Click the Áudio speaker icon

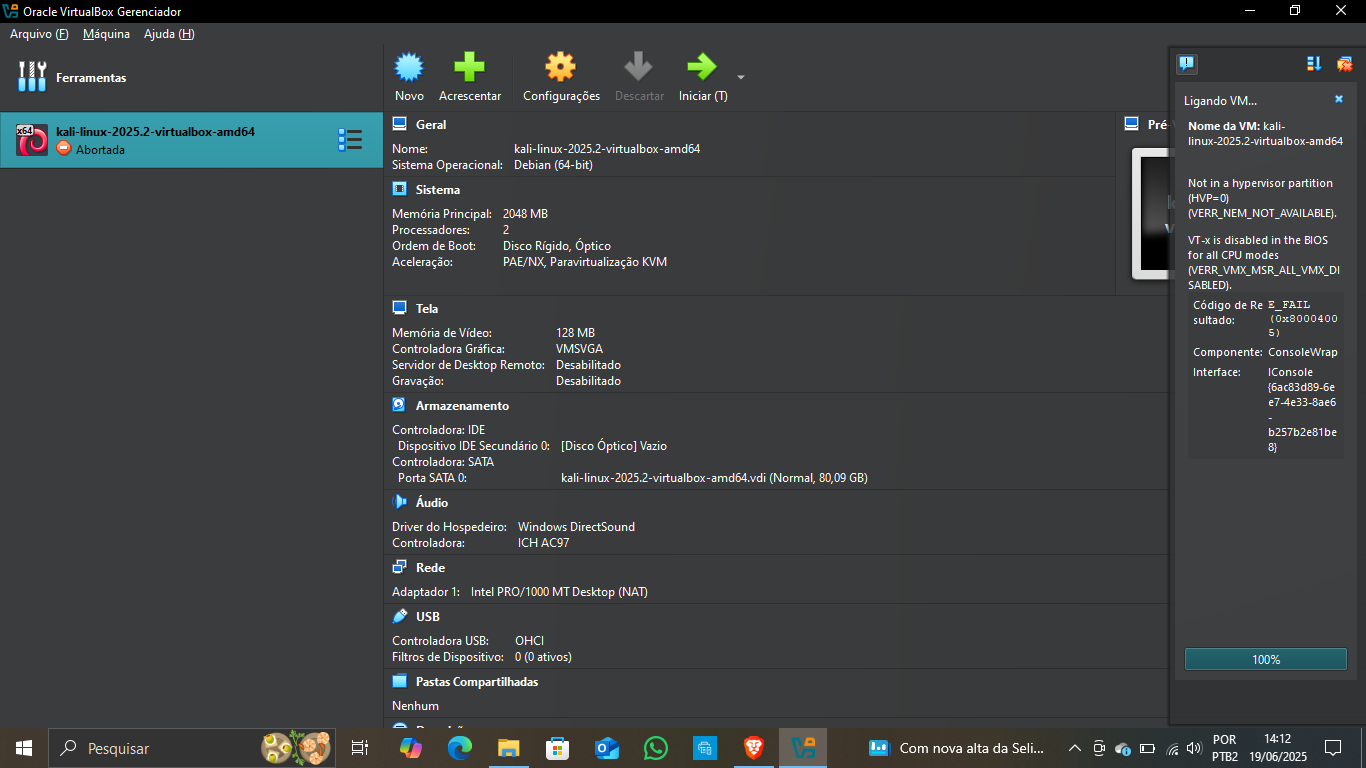click(399, 503)
